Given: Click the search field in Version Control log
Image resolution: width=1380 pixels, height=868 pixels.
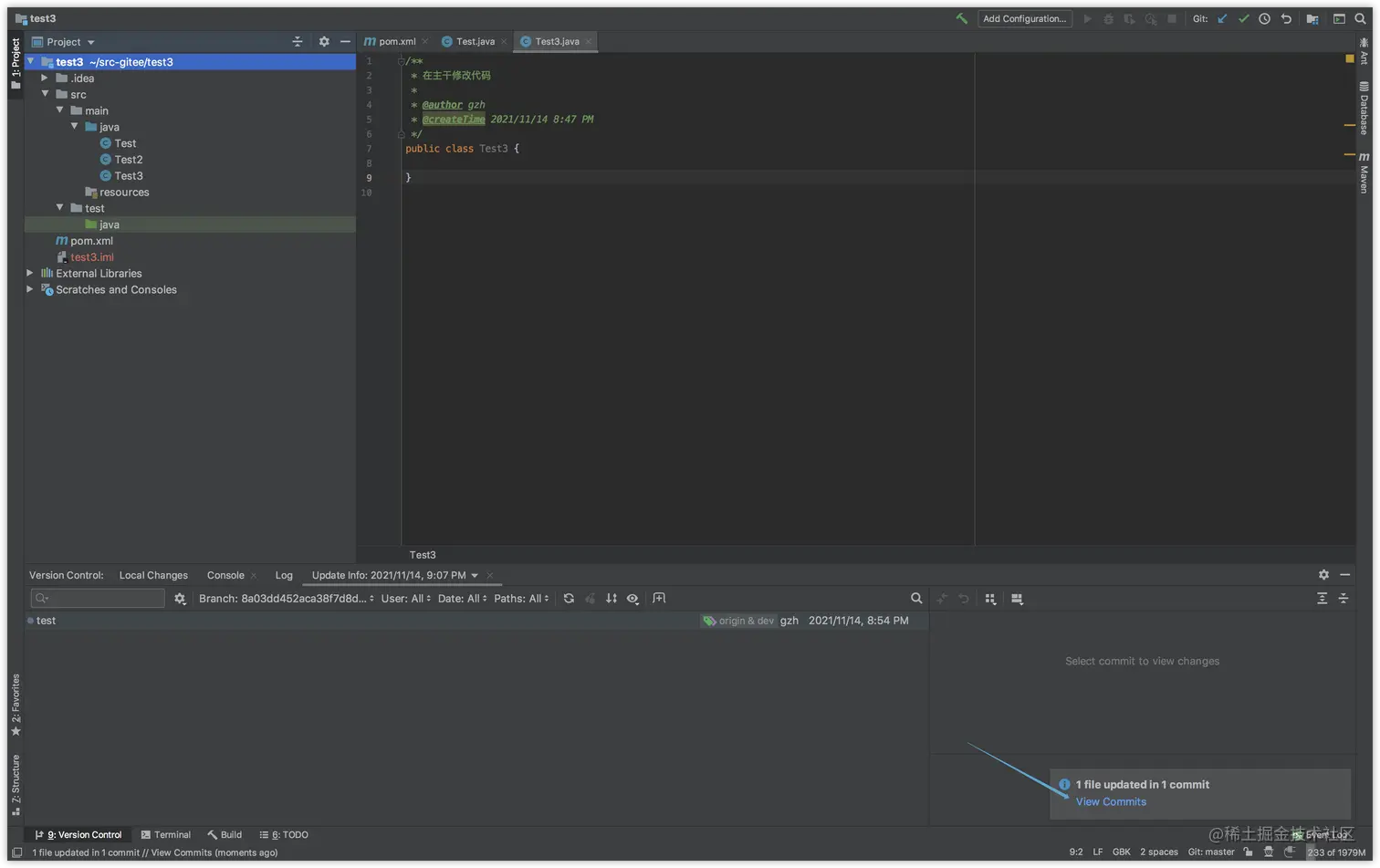Looking at the screenshot, I should pyautogui.click(x=98, y=599).
